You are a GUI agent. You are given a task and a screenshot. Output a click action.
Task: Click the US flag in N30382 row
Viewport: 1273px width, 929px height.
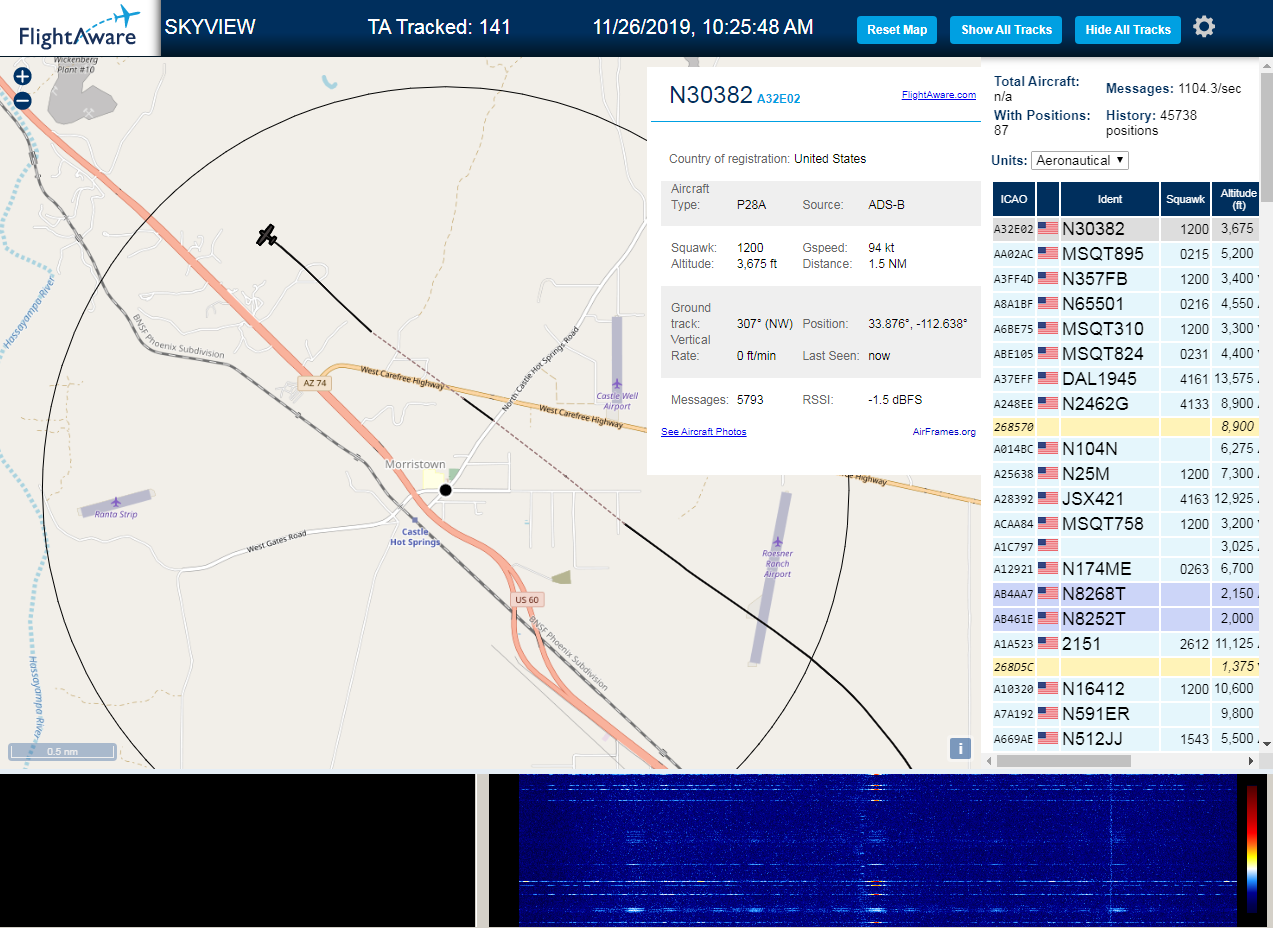tap(1048, 229)
